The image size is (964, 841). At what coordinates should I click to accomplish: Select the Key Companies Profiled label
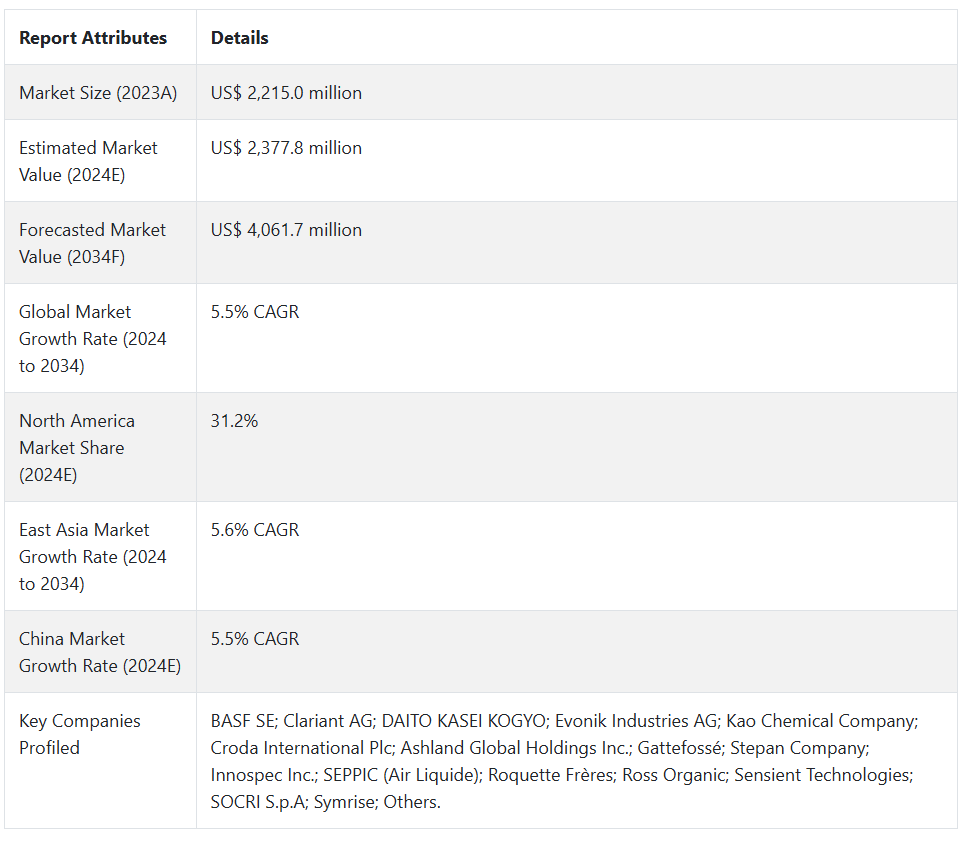(x=80, y=734)
